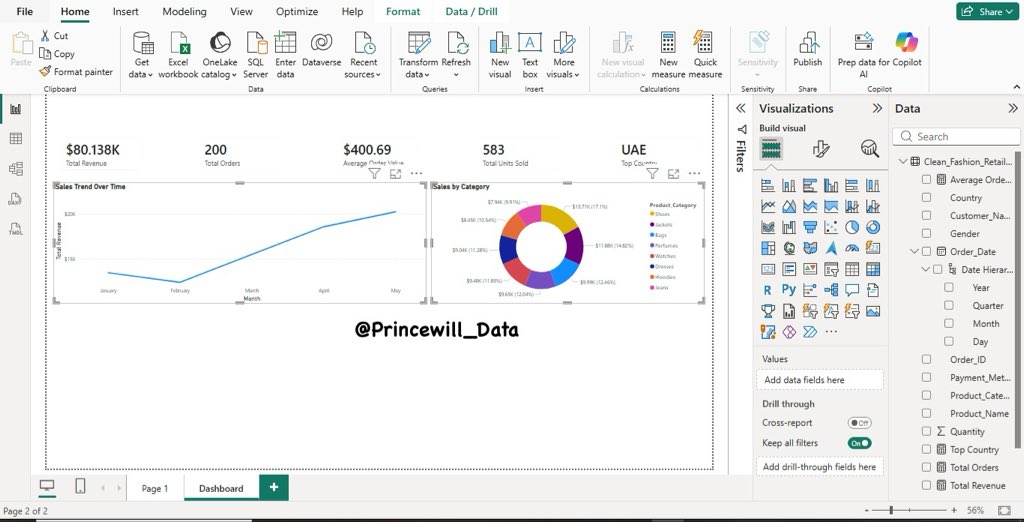
Task: Click Fit to page button
Action: (1004, 510)
